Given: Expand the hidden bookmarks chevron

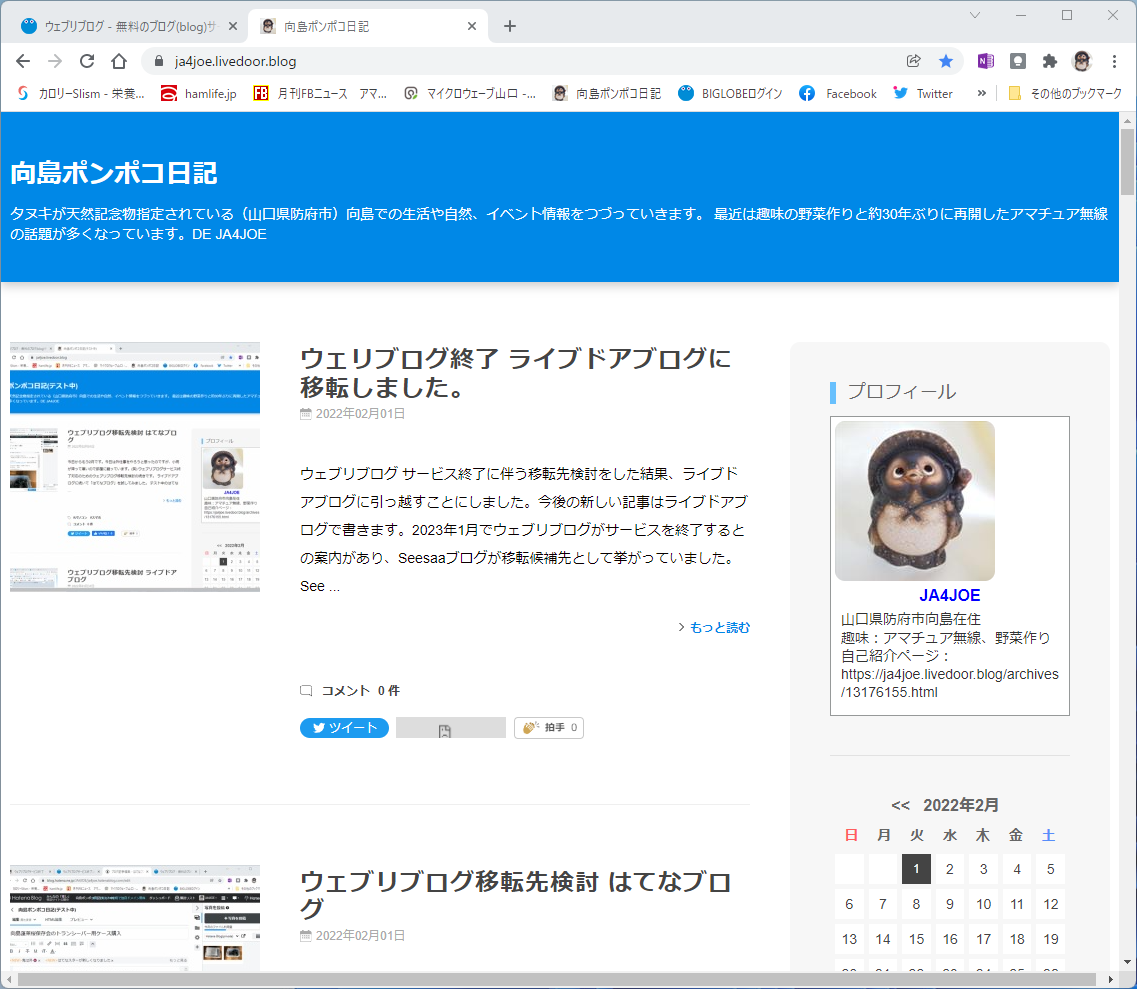Looking at the screenshot, I should (x=982, y=94).
